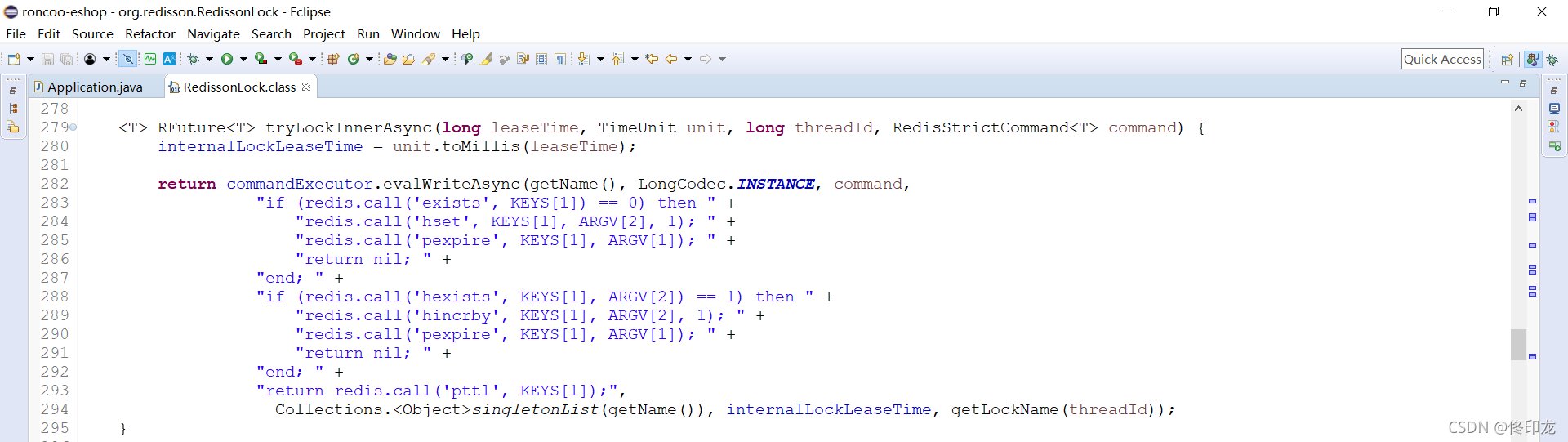Restore the left trim stack view
Screen dimensions: 1568x442
coord(13,90)
